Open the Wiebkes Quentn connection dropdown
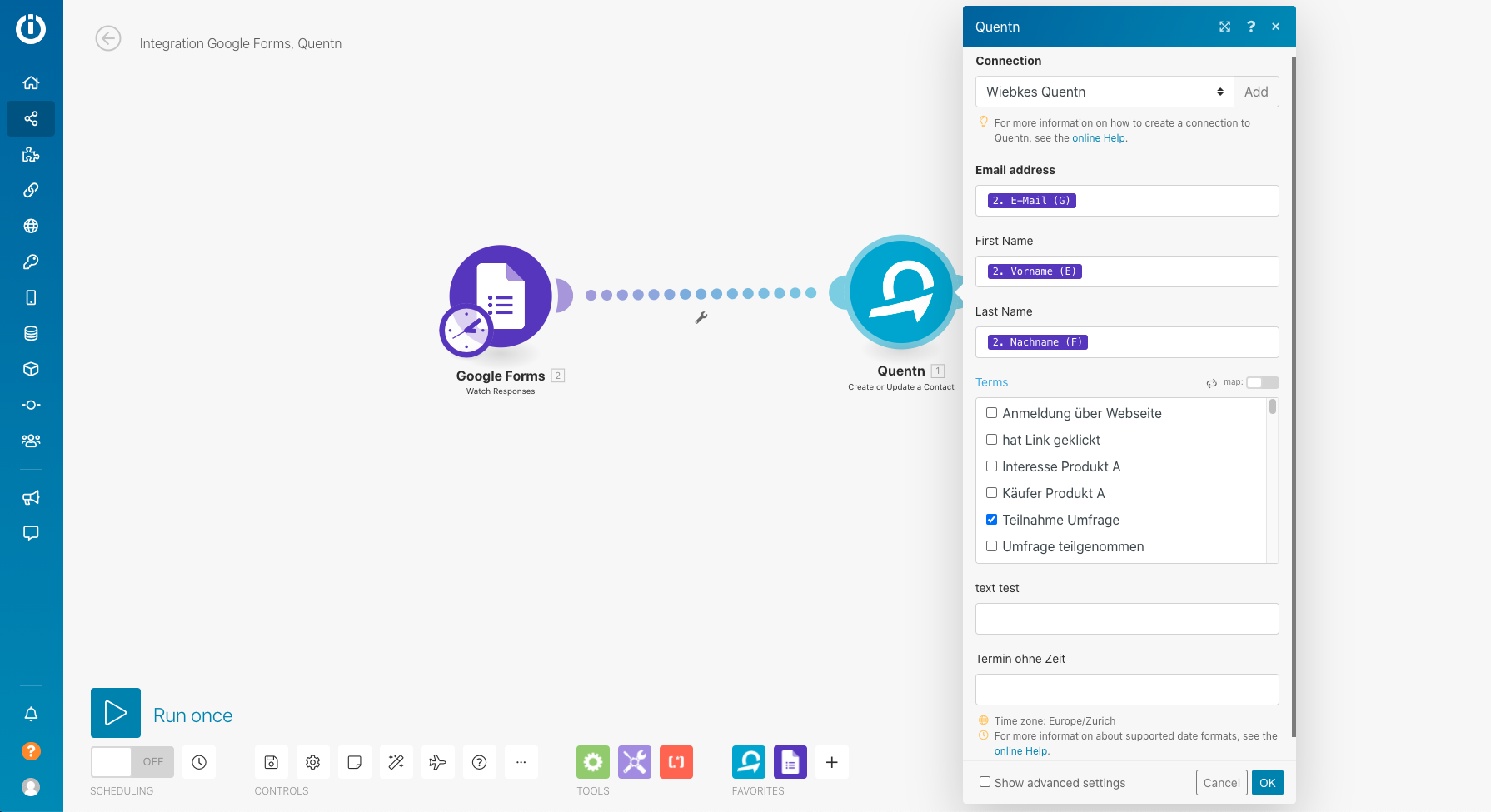Screen dimensions: 1491x812 click(x=1105, y=92)
